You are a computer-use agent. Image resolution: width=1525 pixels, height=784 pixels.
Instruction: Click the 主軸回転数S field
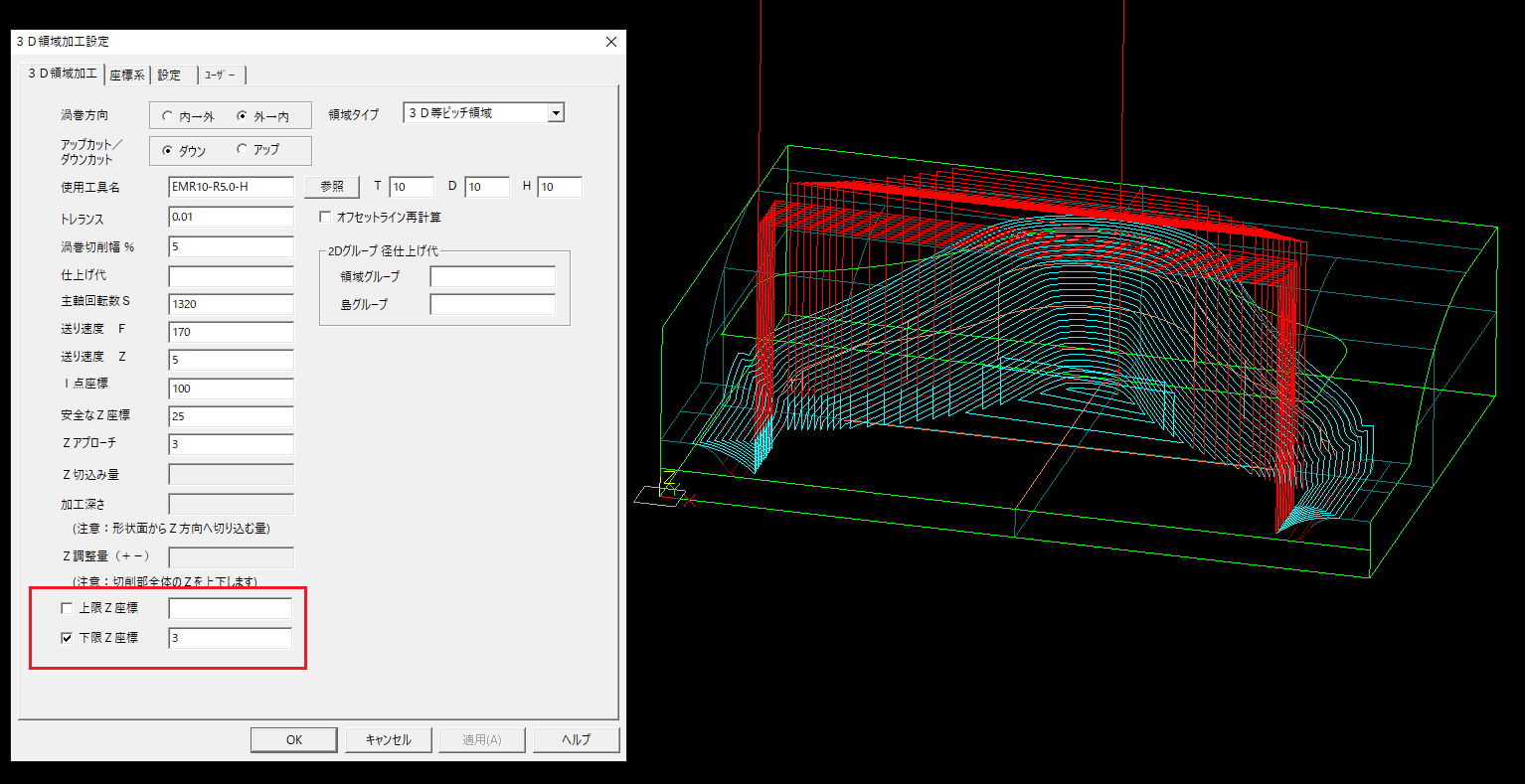click(231, 304)
